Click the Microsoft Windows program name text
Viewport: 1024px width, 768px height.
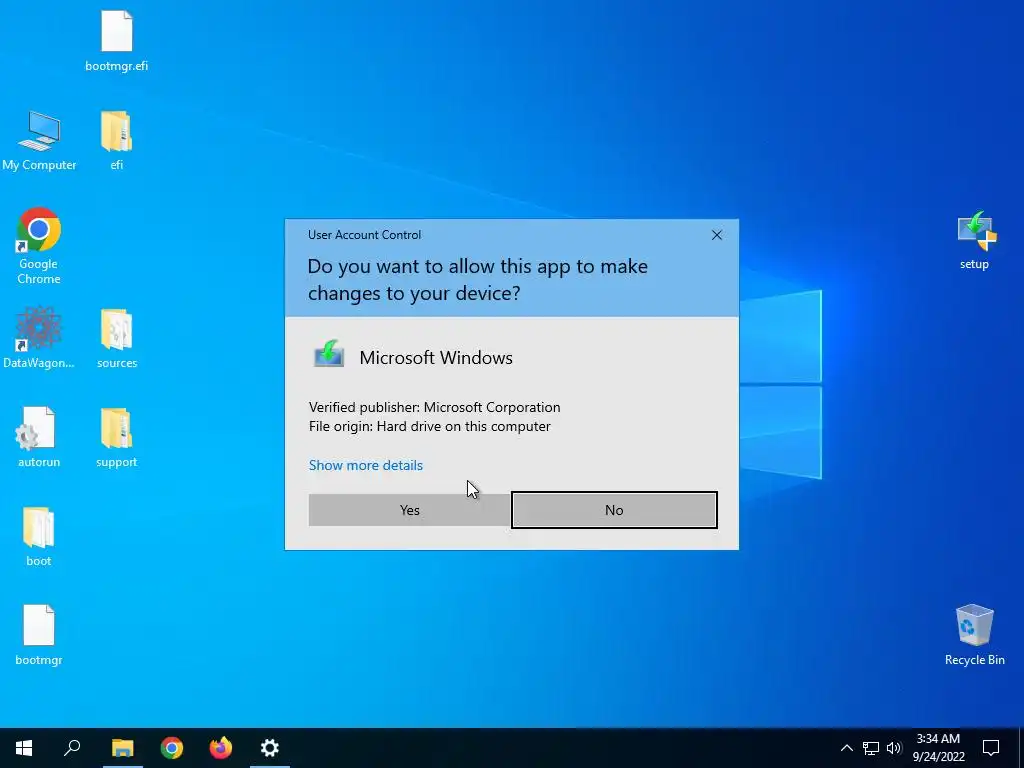436,358
